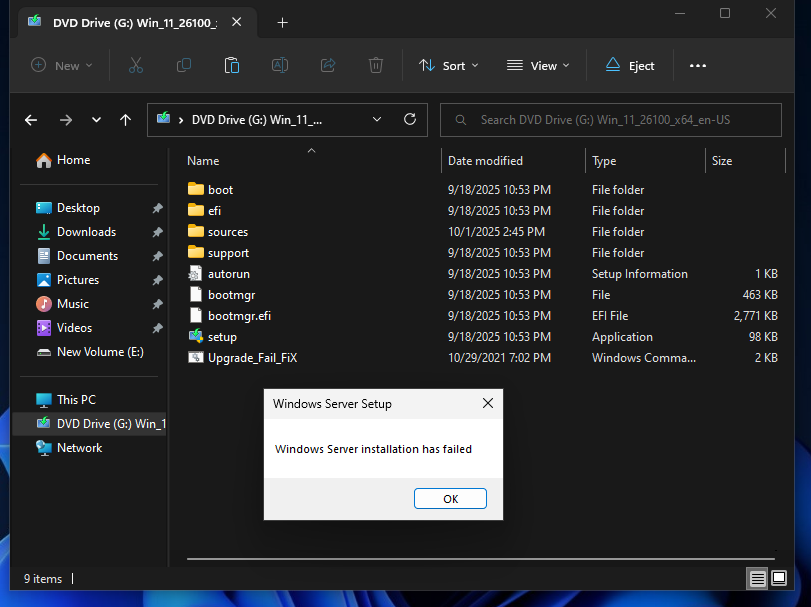
Task: Close the DVD Drive (G:) tab
Action: click(236, 22)
